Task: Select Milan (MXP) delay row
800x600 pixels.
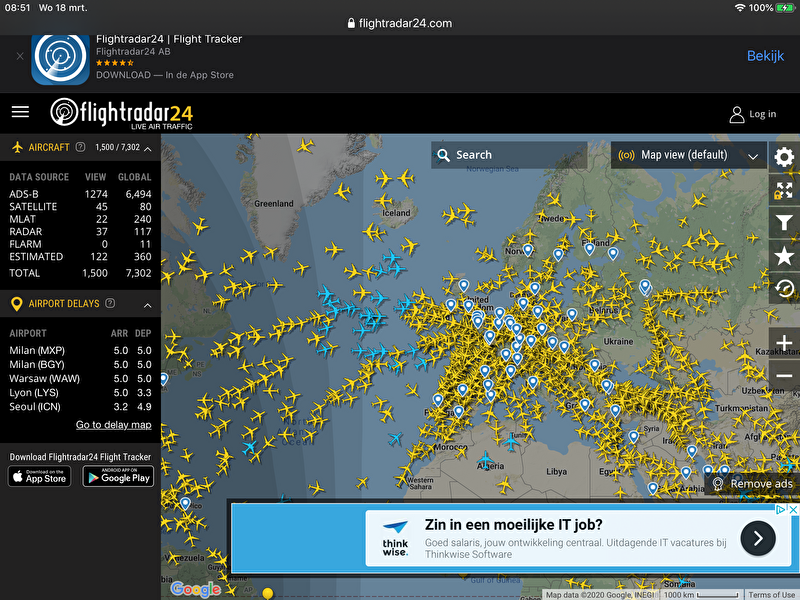Action: click(80, 351)
